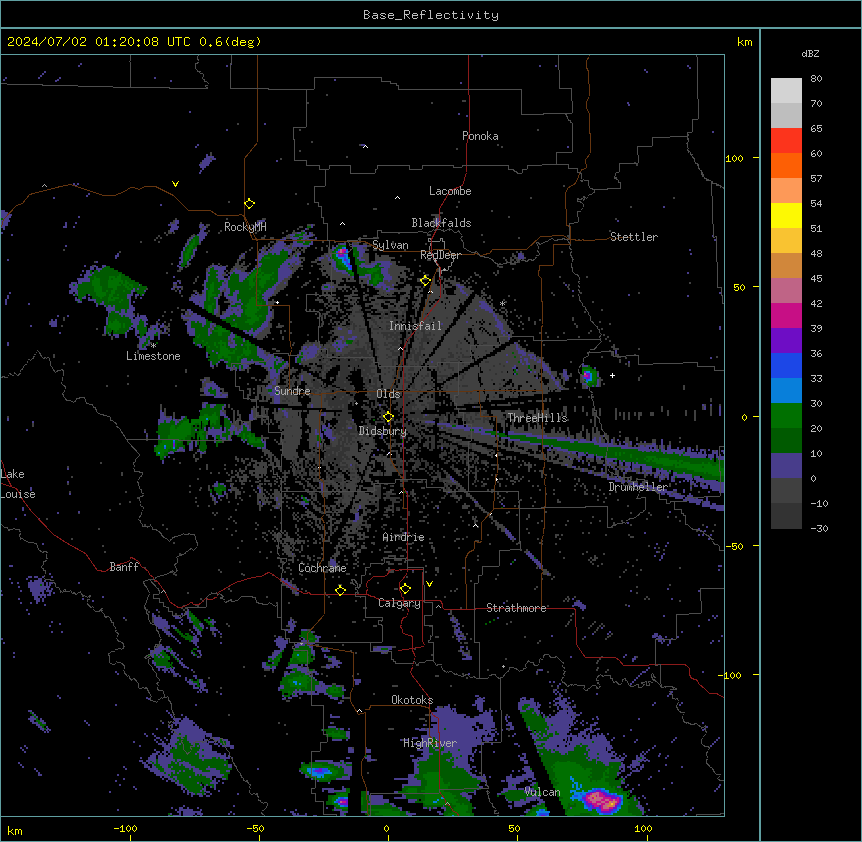Pick the red 60-65 dBZ legend swatch
Image resolution: width=862 pixels, height=842 pixels.
[786, 140]
